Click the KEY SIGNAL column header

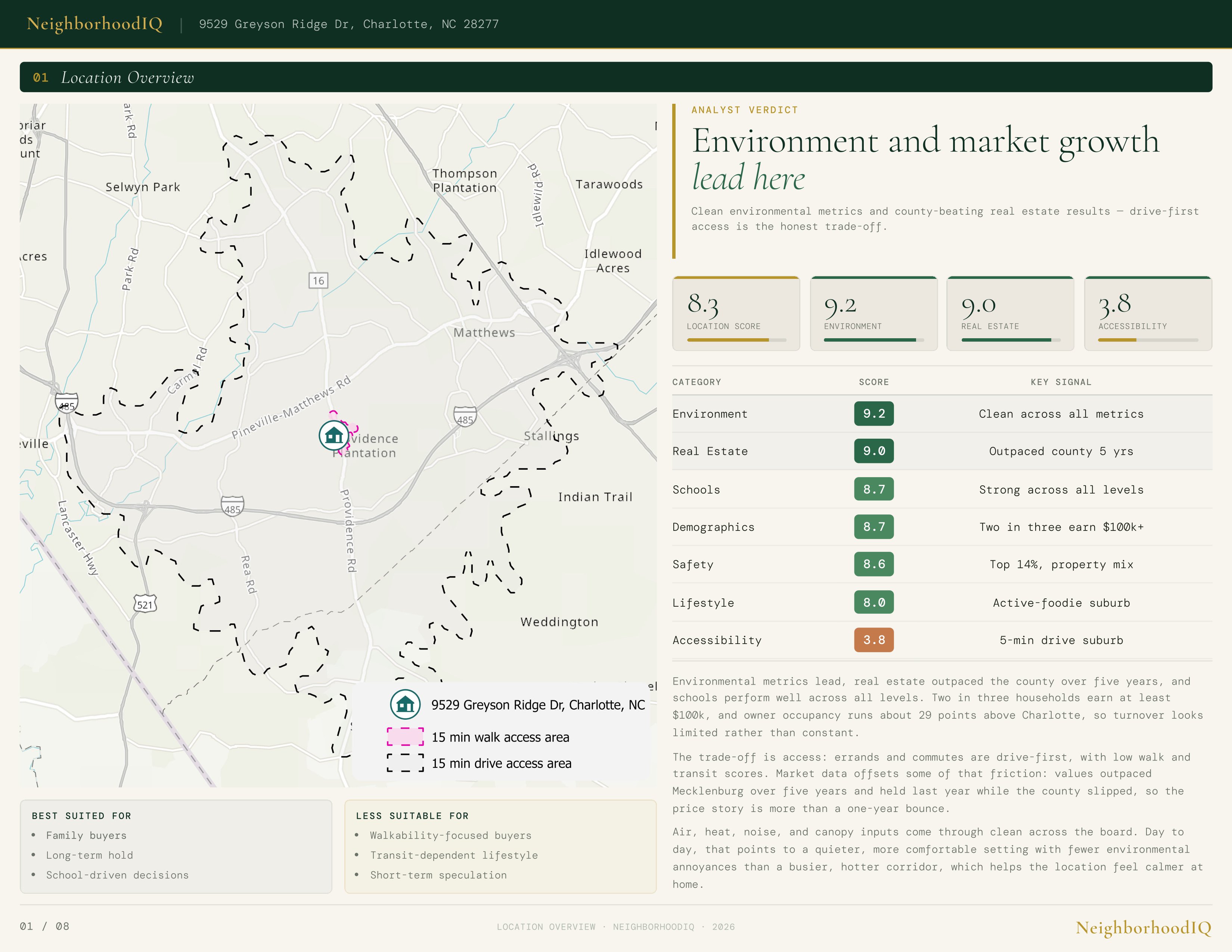[x=1061, y=382]
